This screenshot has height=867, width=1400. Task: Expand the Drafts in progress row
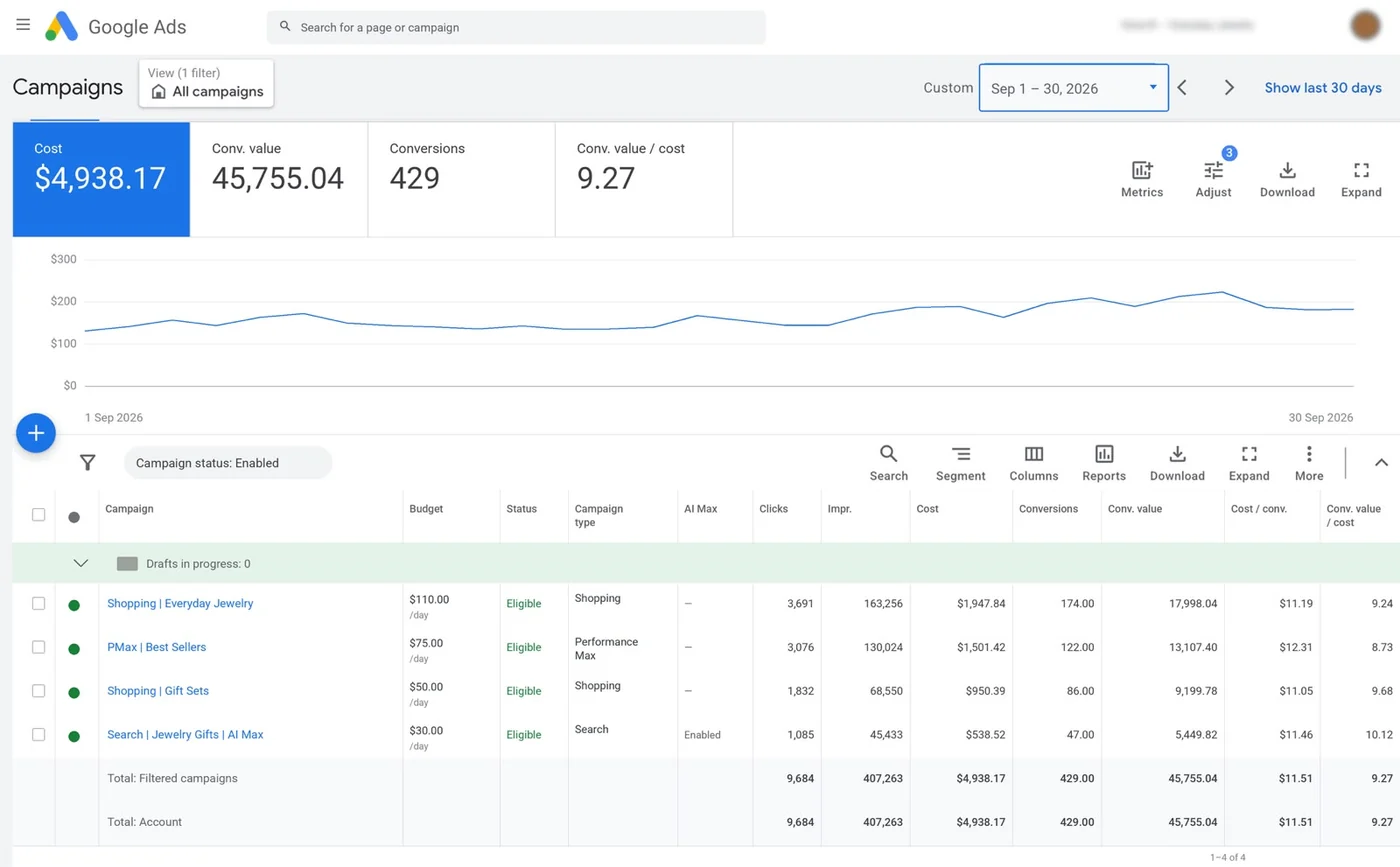(x=81, y=563)
